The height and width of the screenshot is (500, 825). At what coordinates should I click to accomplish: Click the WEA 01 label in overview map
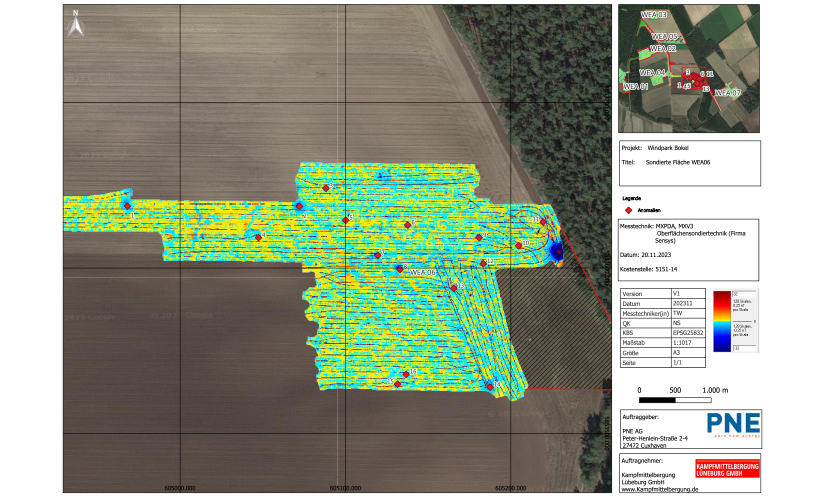click(x=636, y=86)
